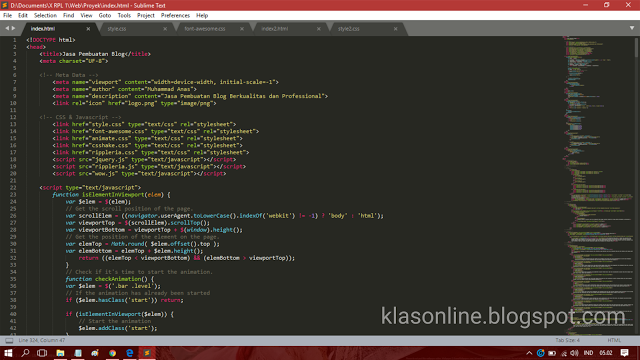Viewport: 640px width, 360px height.
Task: Open the notepad-style app on taskbar
Action: pyautogui.click(x=78, y=353)
